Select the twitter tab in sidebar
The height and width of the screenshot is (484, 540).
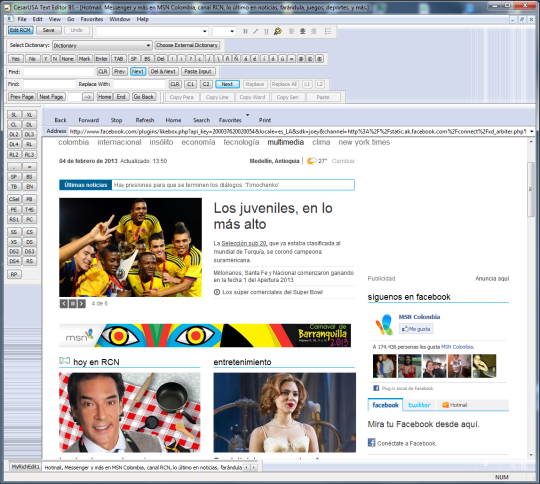click(x=419, y=405)
